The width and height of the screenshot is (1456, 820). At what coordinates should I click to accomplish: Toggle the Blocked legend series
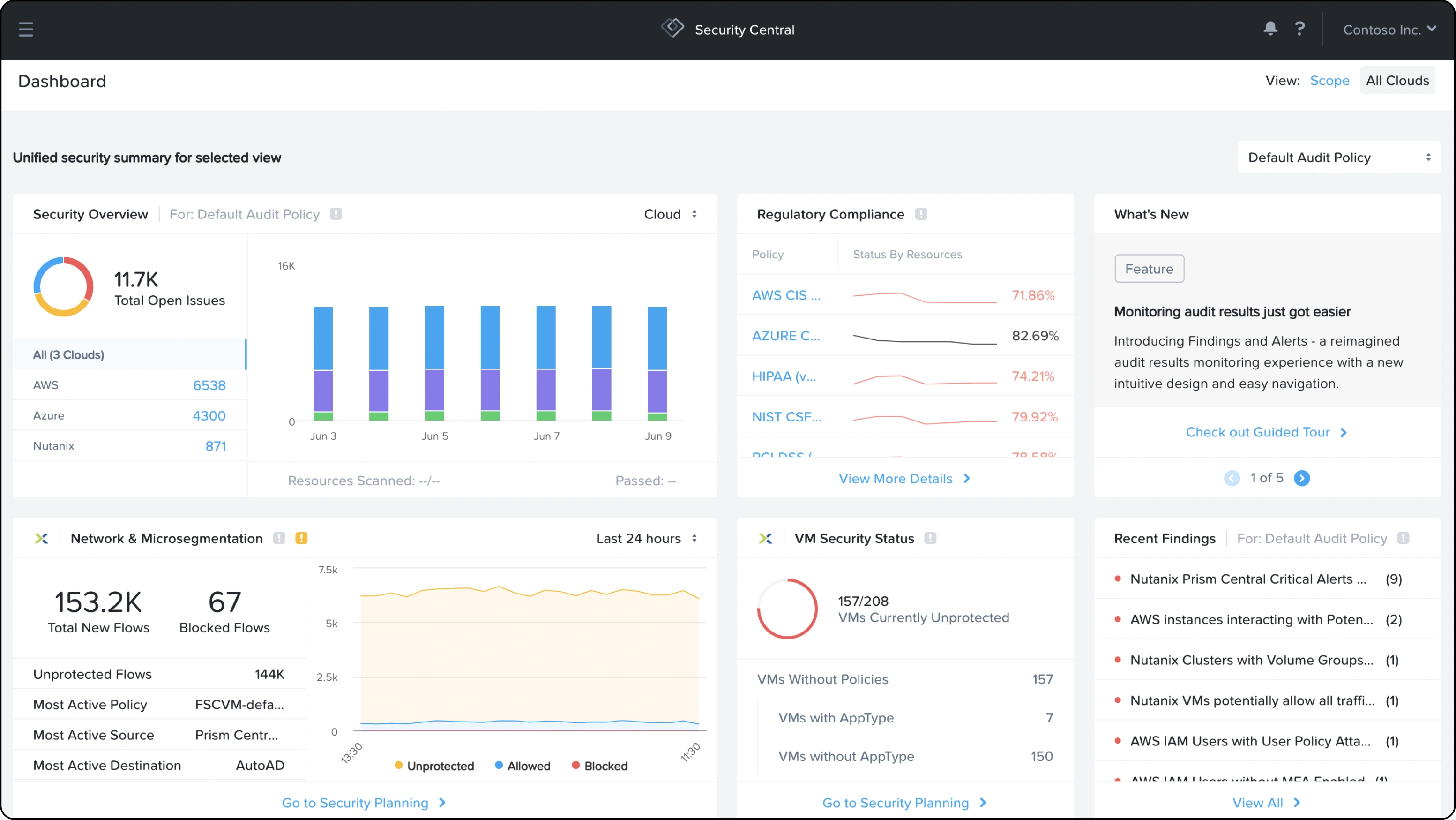coord(600,766)
